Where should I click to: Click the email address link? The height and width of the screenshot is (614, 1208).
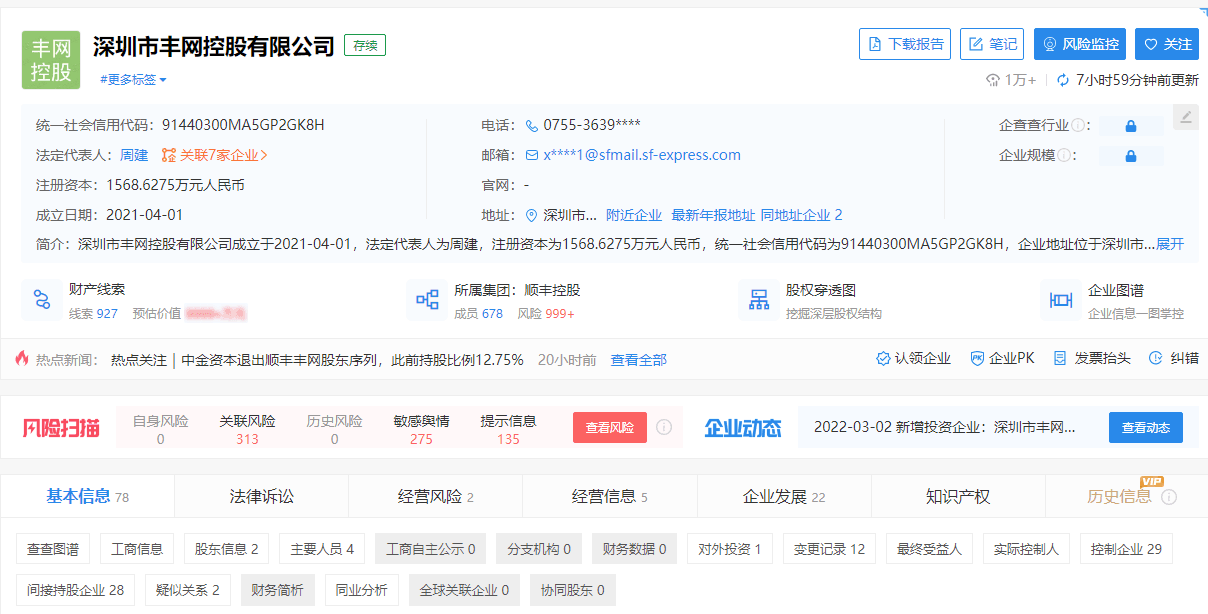[642, 156]
